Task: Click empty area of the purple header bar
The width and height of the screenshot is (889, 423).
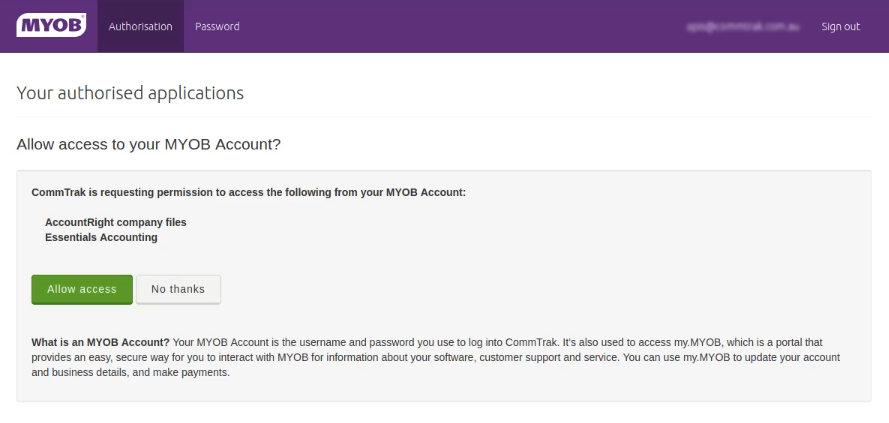Action: click(450, 27)
